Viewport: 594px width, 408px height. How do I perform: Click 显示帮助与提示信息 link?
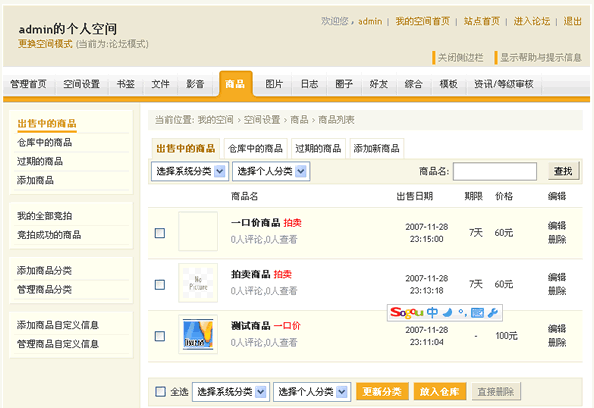[x=541, y=58]
